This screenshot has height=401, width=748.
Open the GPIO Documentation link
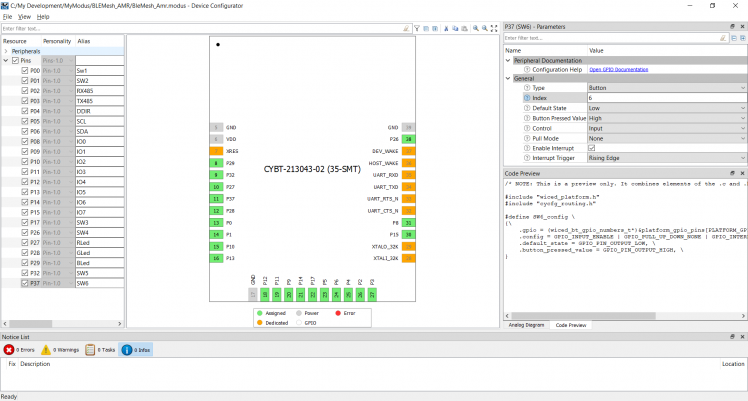click(x=620, y=69)
